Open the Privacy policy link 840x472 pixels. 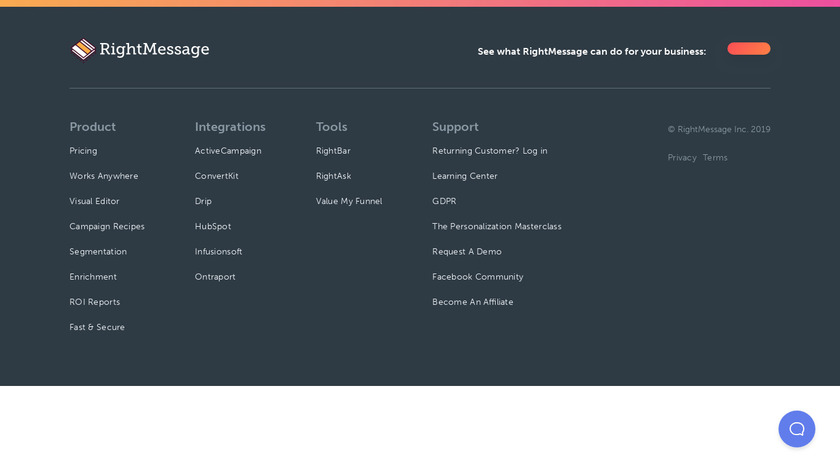(682, 158)
